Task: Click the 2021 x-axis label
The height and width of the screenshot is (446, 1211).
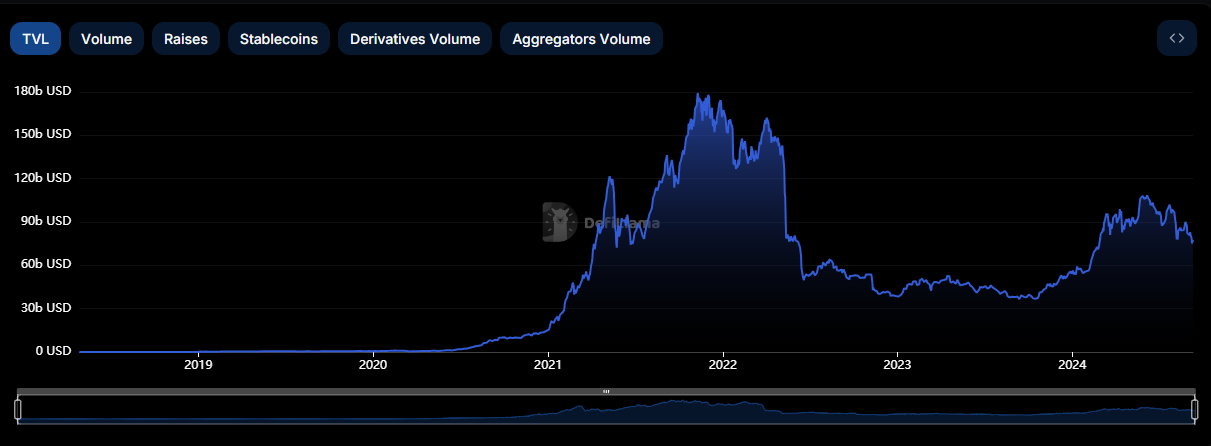Action: (548, 365)
